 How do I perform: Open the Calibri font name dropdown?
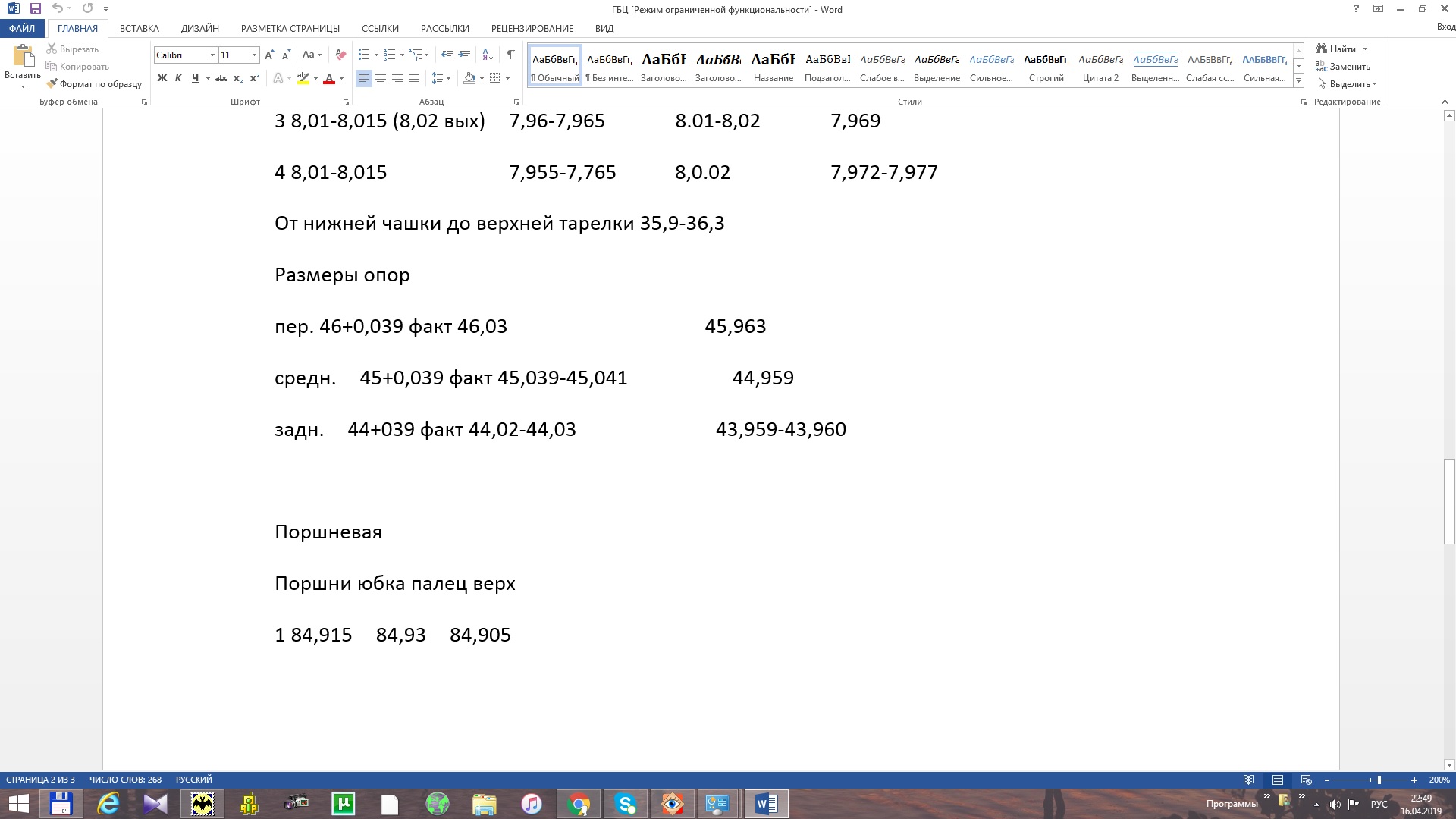(x=212, y=55)
